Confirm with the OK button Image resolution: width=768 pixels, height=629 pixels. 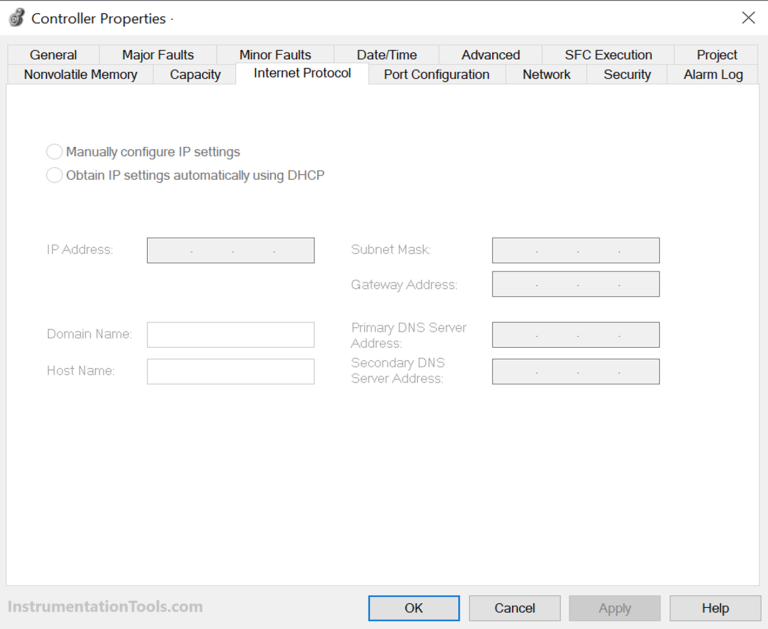click(x=414, y=608)
